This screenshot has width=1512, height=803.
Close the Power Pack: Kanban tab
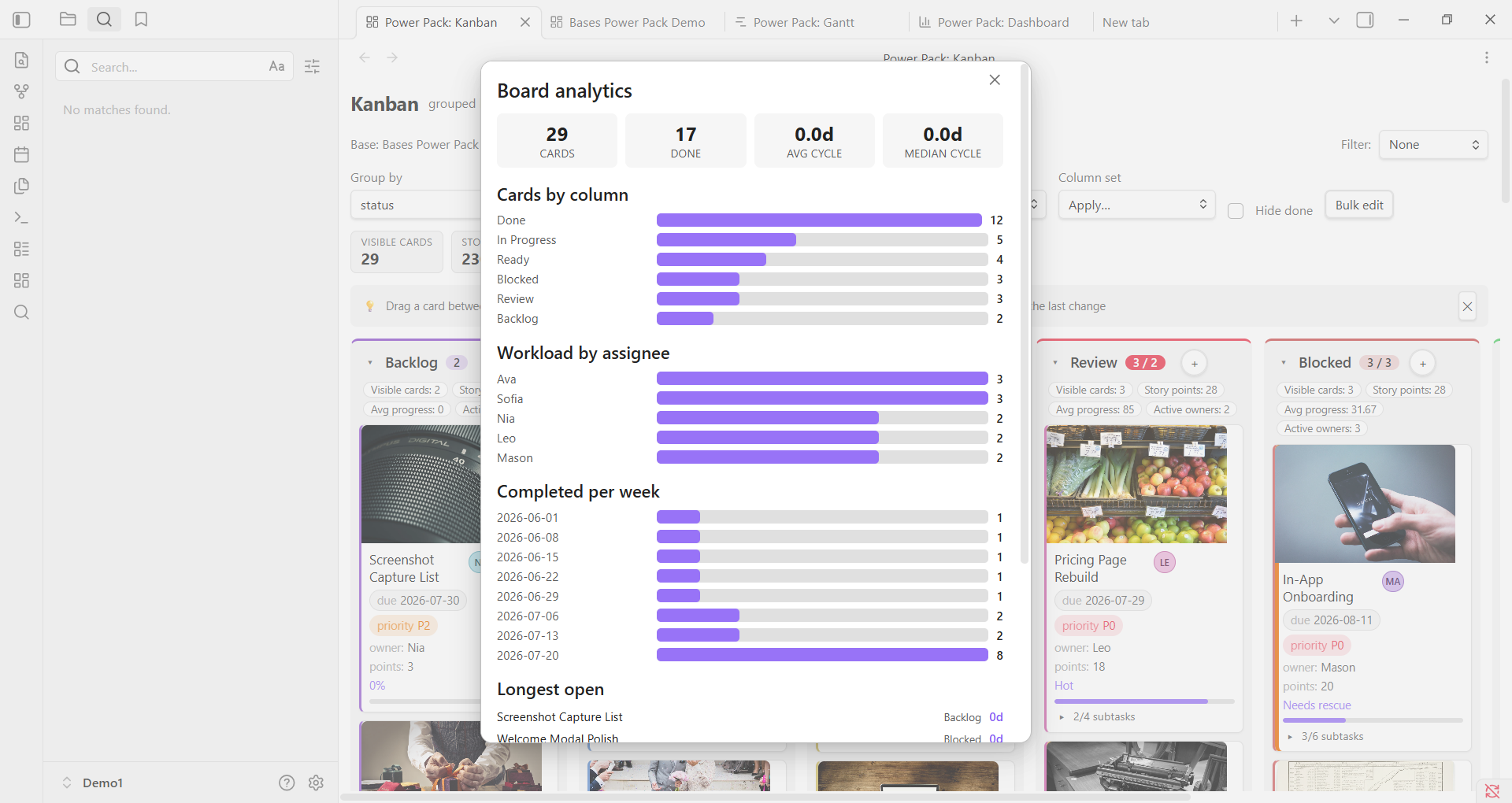click(x=525, y=22)
